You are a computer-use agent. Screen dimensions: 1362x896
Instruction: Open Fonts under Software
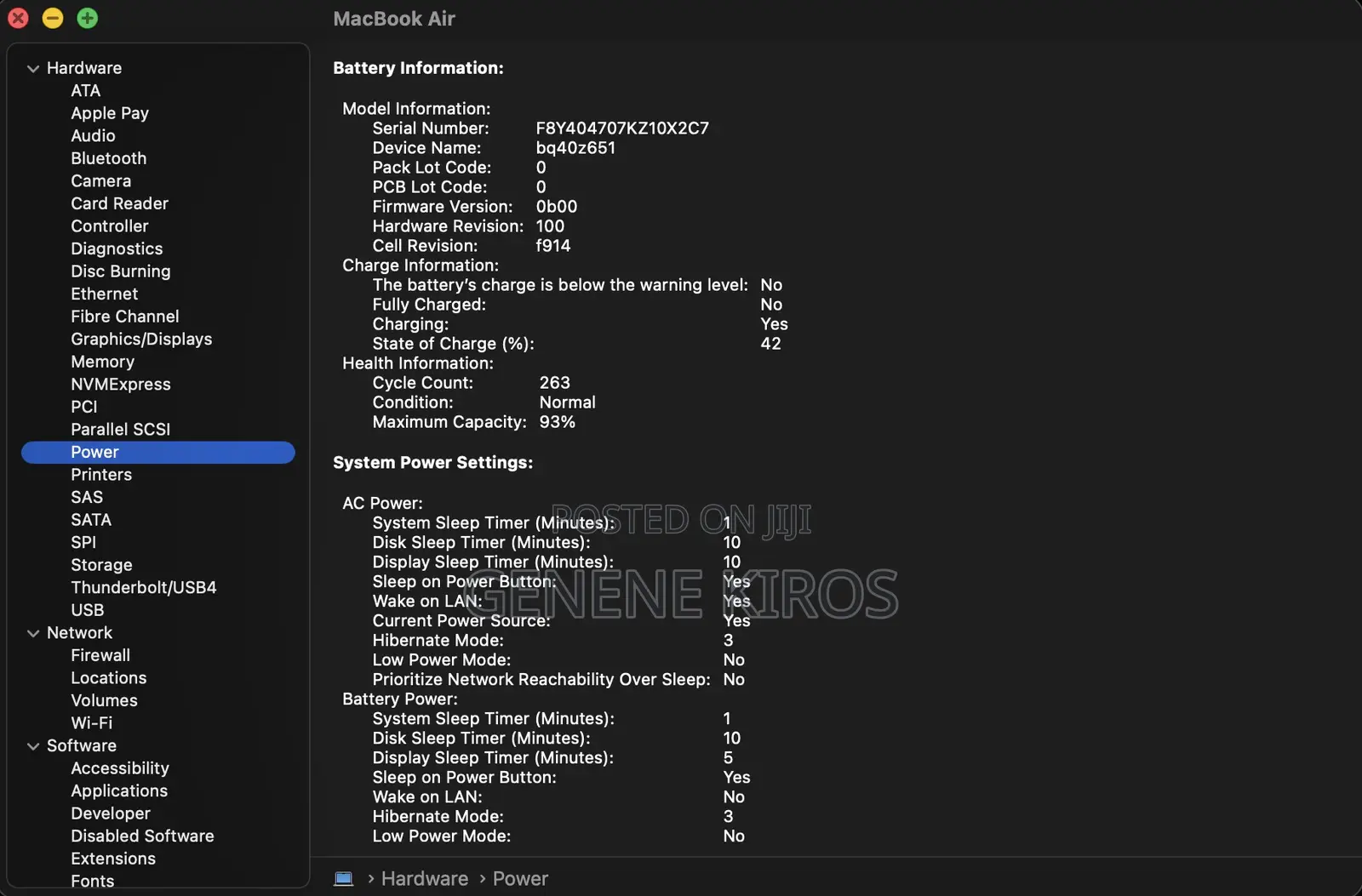93,882
